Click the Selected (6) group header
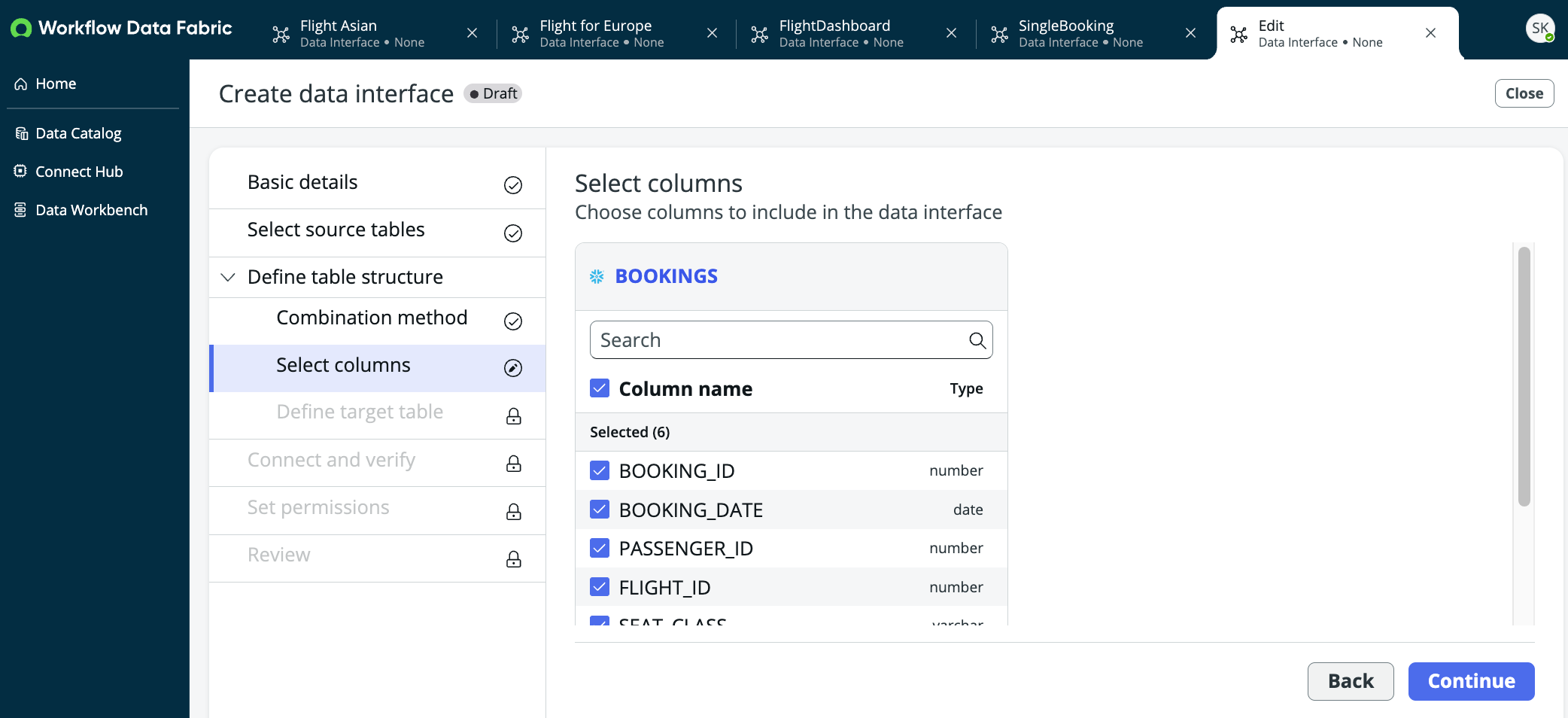The image size is (1568, 718). (792, 432)
